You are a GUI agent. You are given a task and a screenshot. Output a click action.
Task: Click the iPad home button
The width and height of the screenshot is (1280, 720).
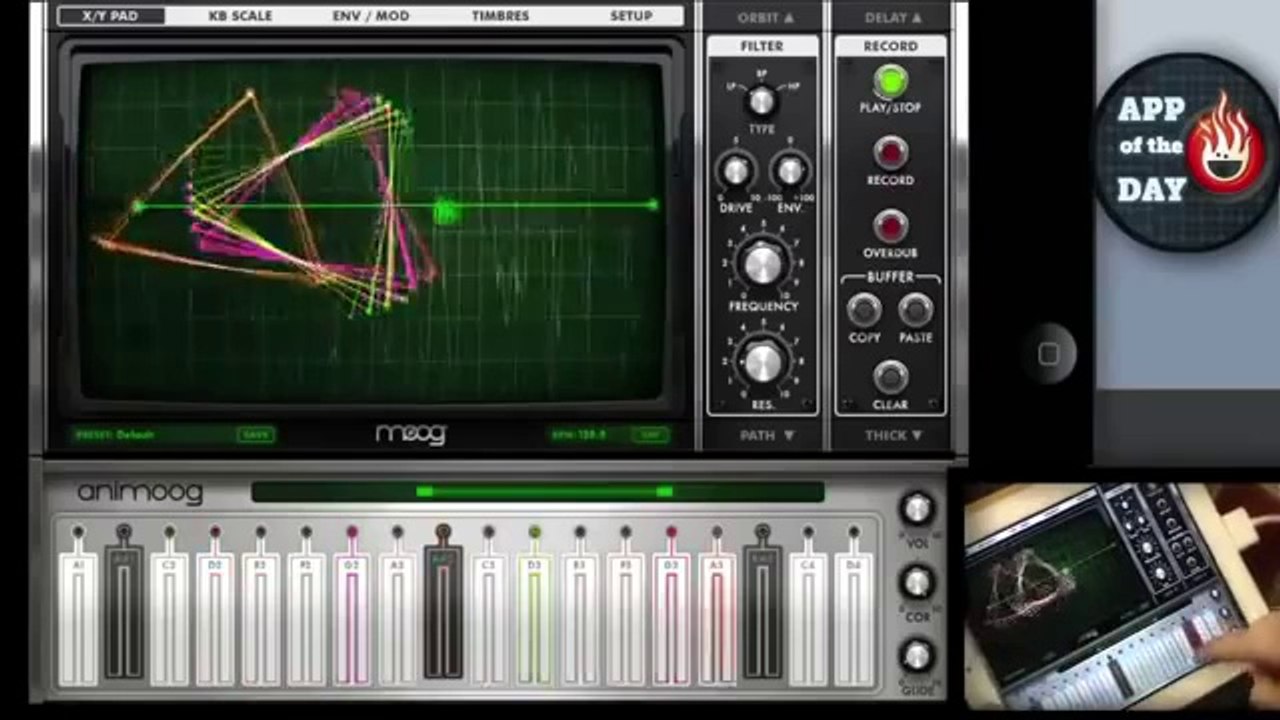1048,353
